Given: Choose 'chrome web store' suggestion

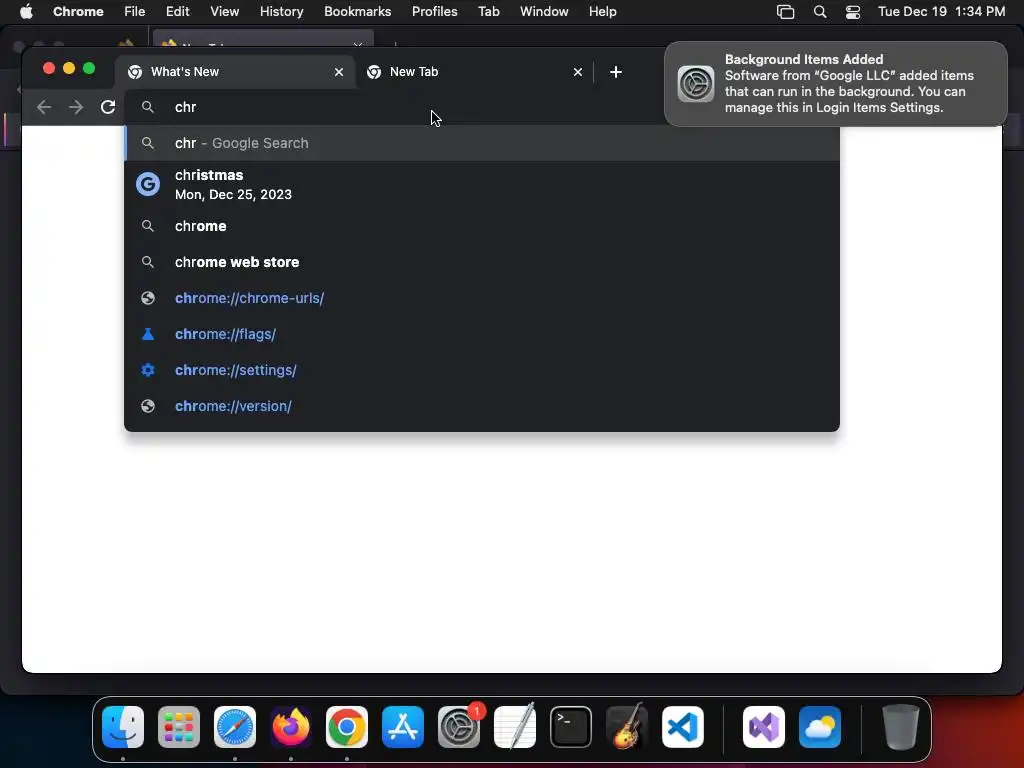Looking at the screenshot, I should tap(482, 262).
